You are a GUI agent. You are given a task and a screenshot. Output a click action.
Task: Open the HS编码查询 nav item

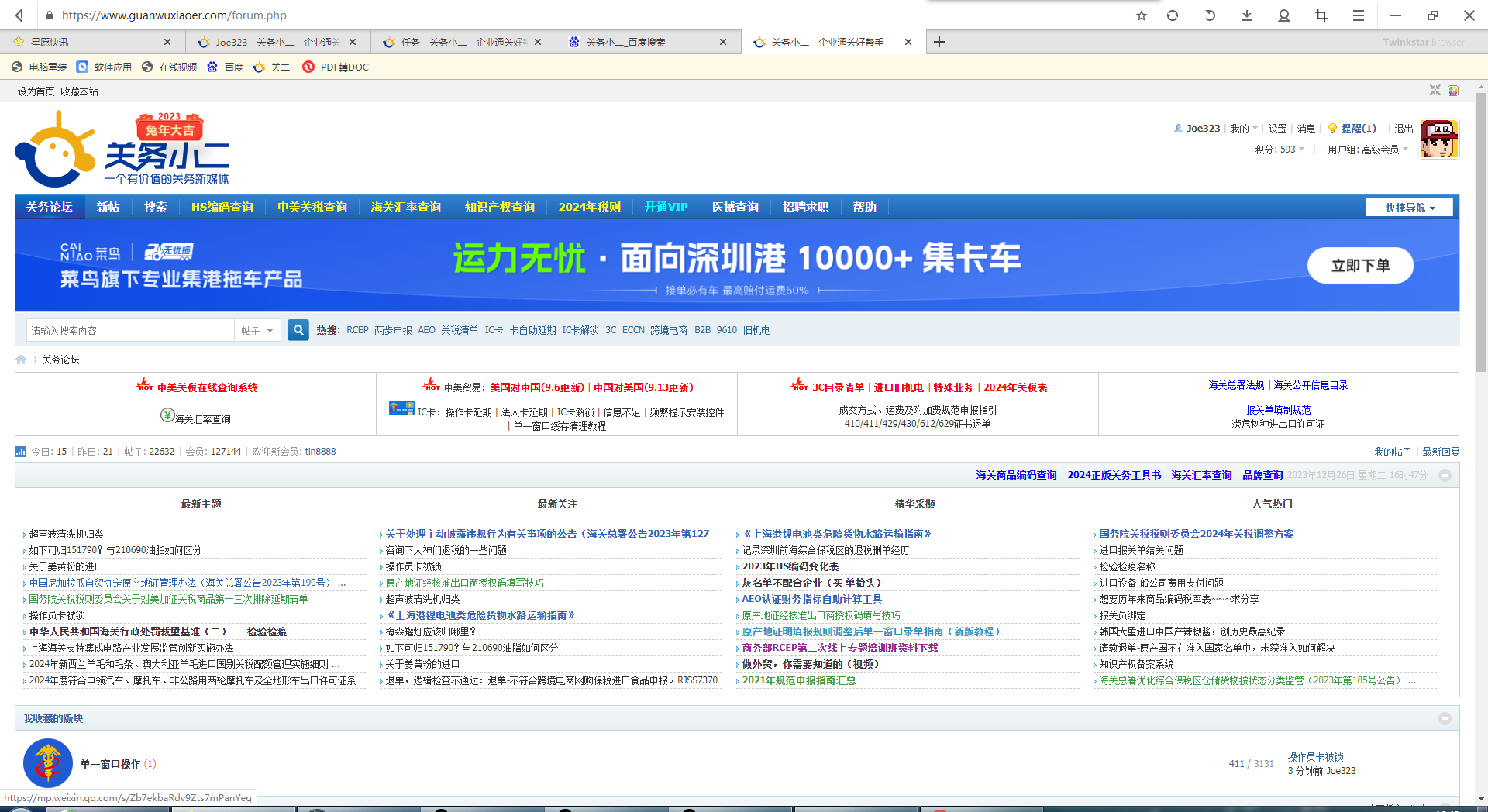point(222,207)
